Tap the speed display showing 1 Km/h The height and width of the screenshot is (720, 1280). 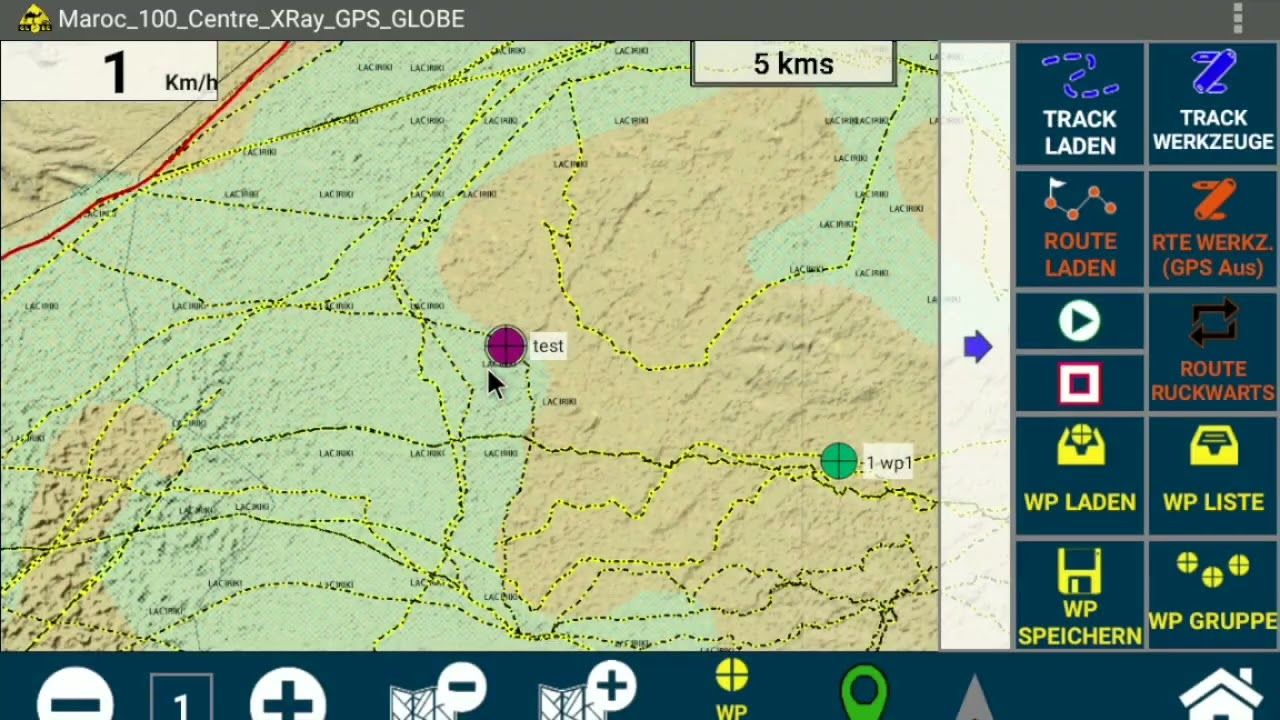click(x=109, y=71)
